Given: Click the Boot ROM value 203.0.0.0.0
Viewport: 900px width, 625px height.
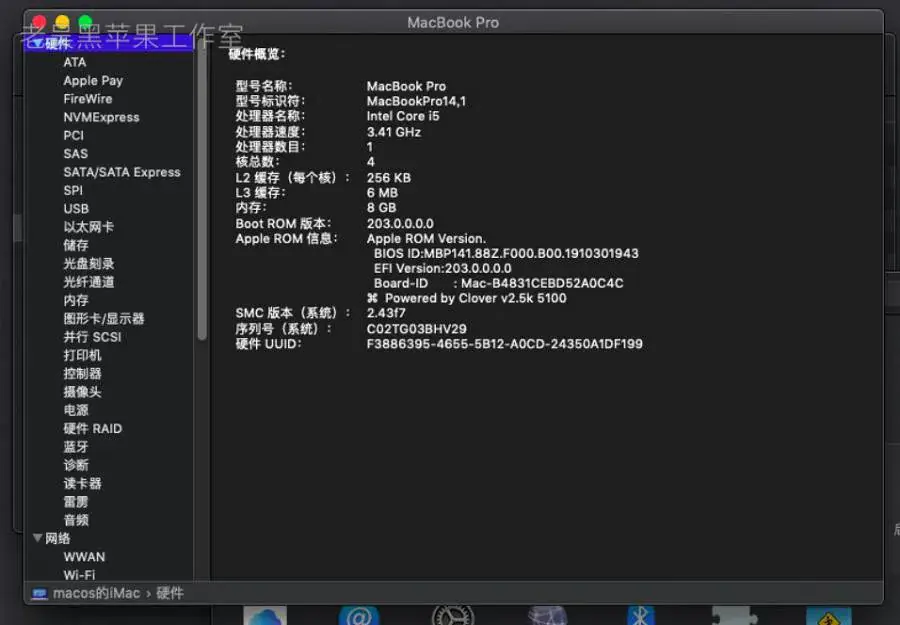Looking at the screenshot, I should pos(400,223).
